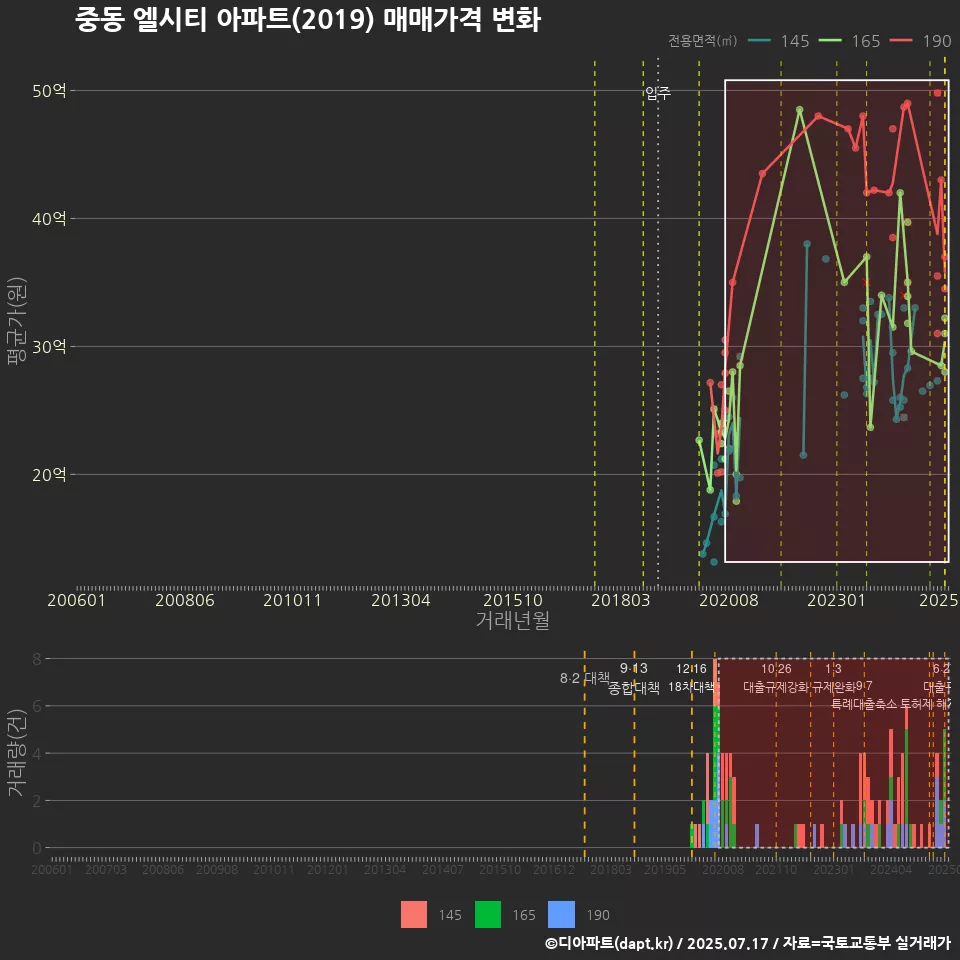
Task: Click 200703 on the volume chart axis
Action: click(106, 869)
